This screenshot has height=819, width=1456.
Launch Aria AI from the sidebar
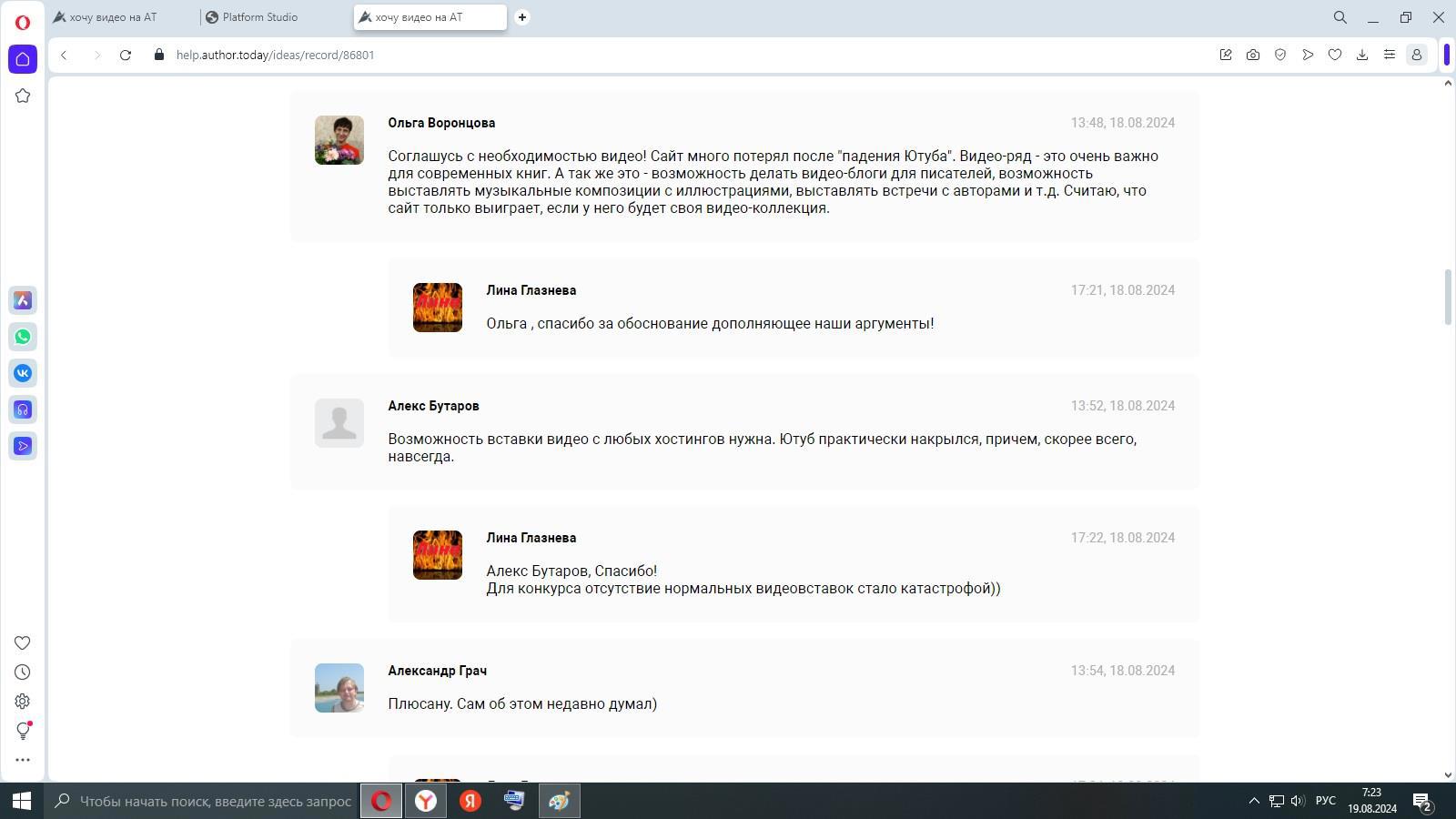pyautogui.click(x=23, y=300)
